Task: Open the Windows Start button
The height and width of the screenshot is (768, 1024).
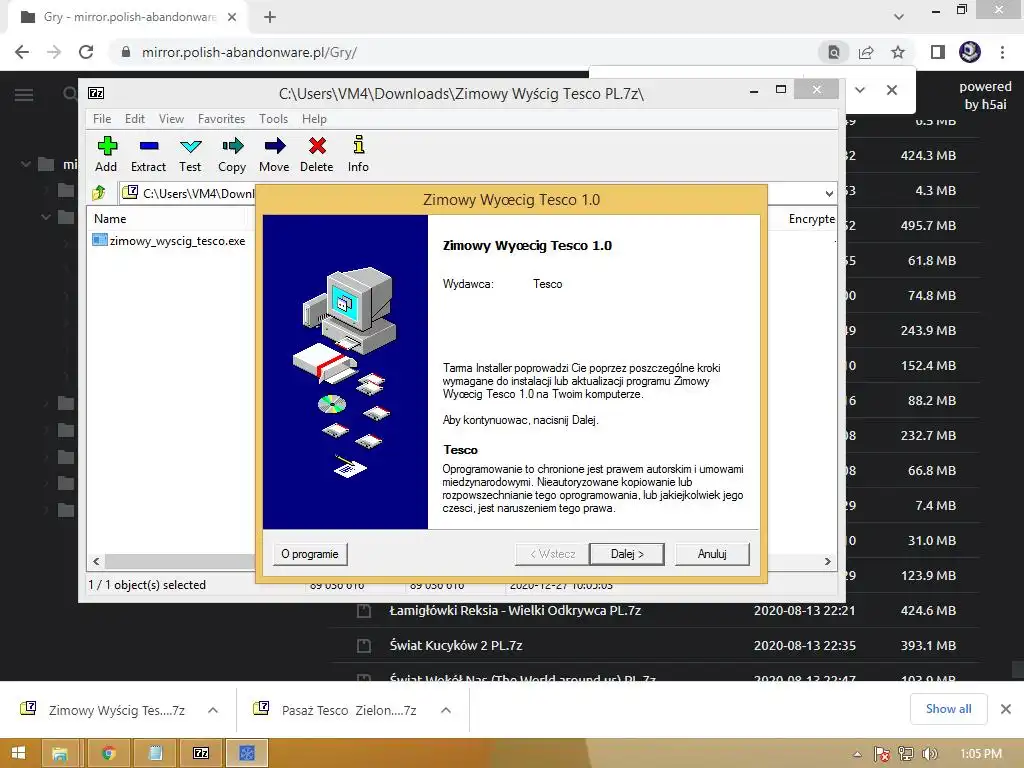Action: coord(18,754)
